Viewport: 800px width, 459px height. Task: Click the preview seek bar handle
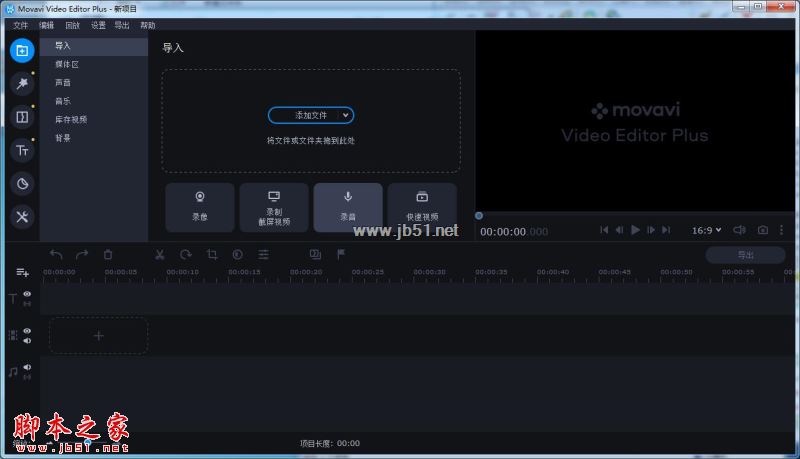479,216
